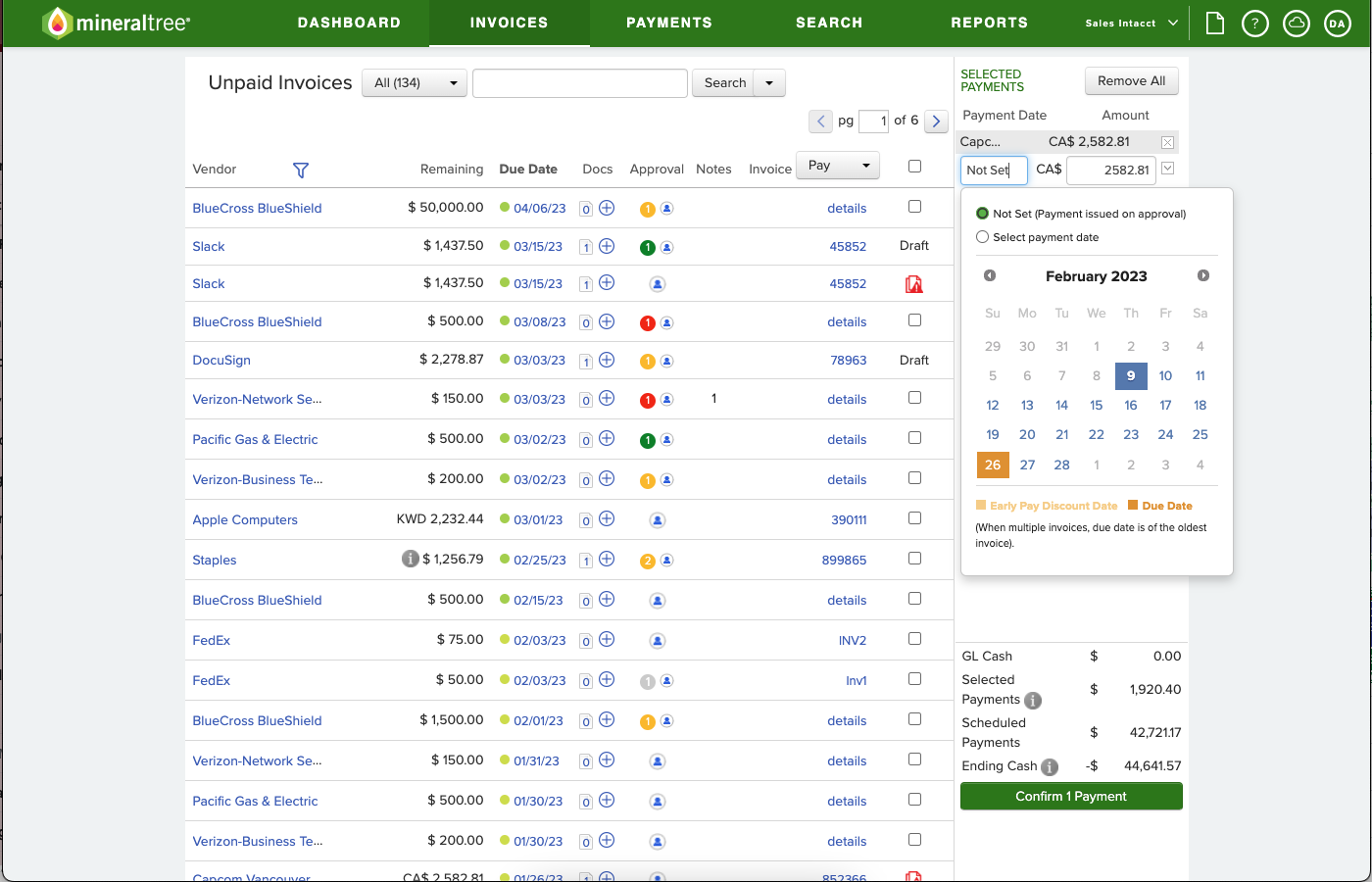
Task: Show next month in the calendar
Action: (1203, 276)
